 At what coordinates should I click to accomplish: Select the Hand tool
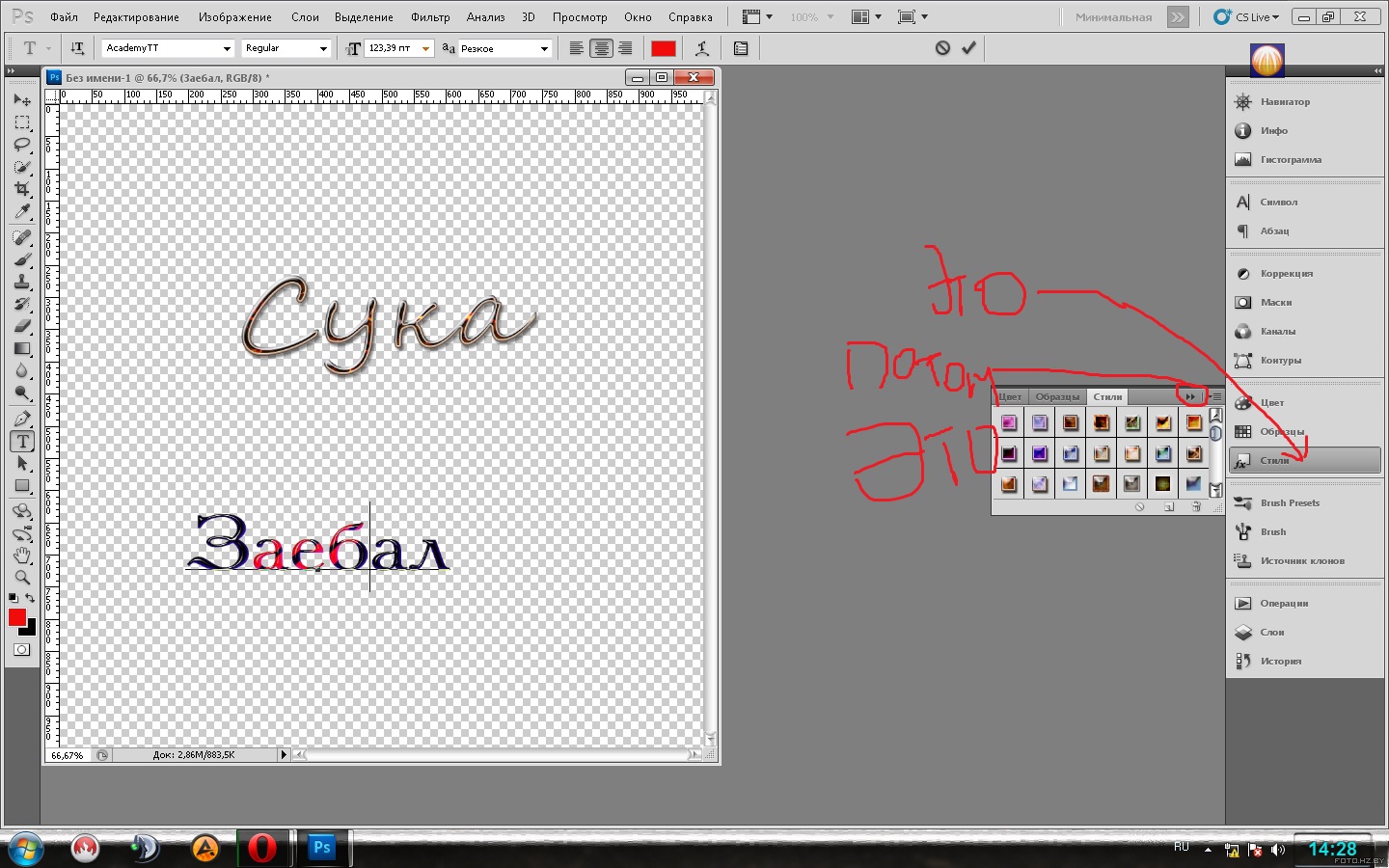pyautogui.click(x=22, y=556)
